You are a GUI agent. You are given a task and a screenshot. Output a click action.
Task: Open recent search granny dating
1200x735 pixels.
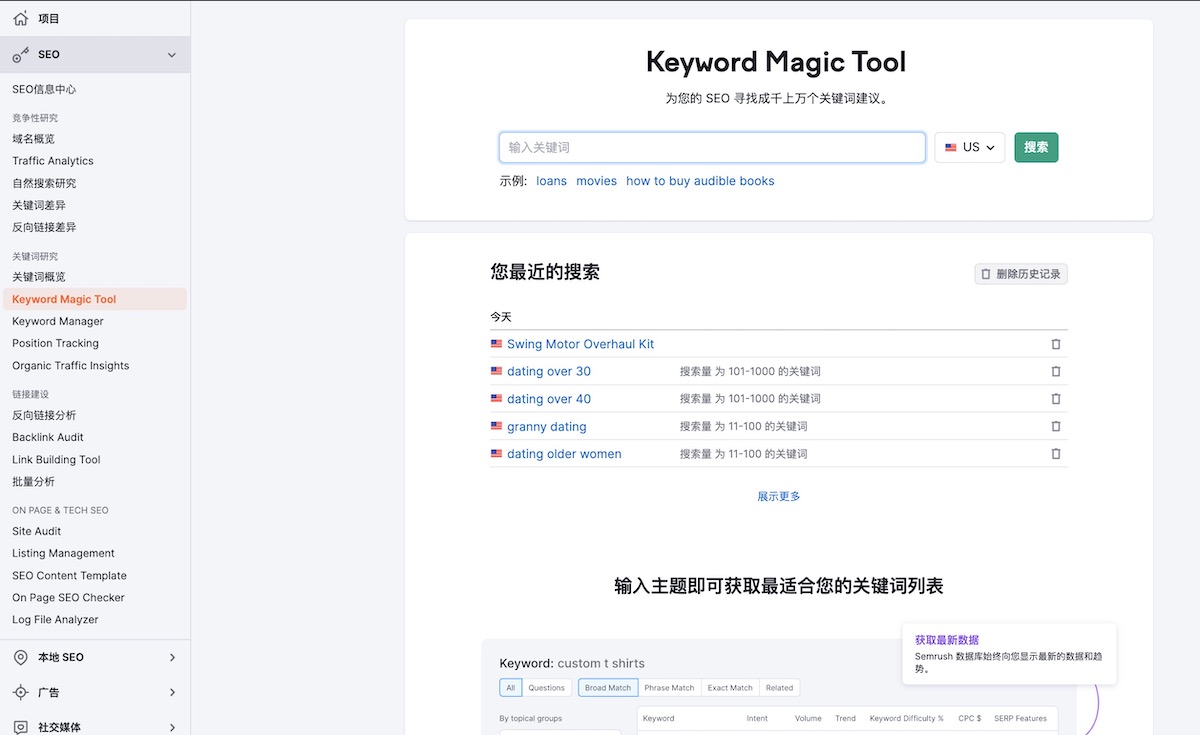point(547,426)
